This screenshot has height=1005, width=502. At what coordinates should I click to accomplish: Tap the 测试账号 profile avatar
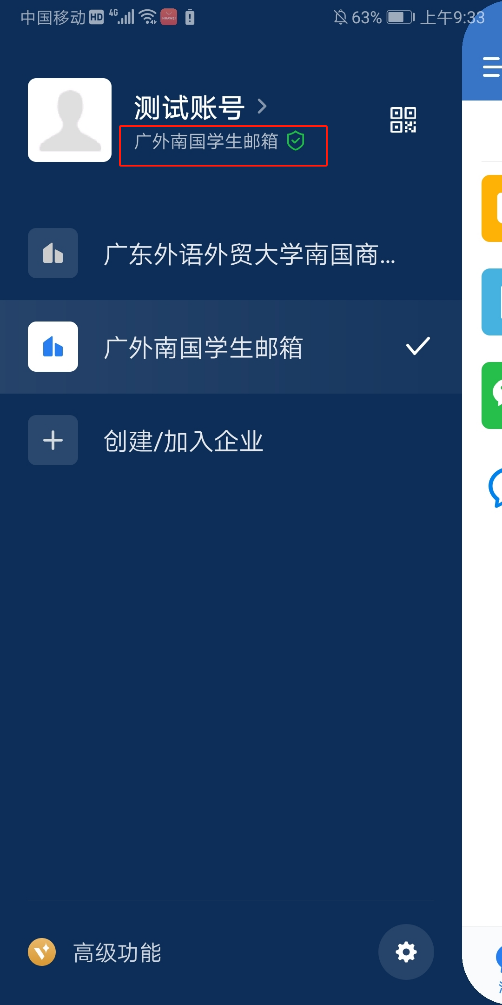70,120
